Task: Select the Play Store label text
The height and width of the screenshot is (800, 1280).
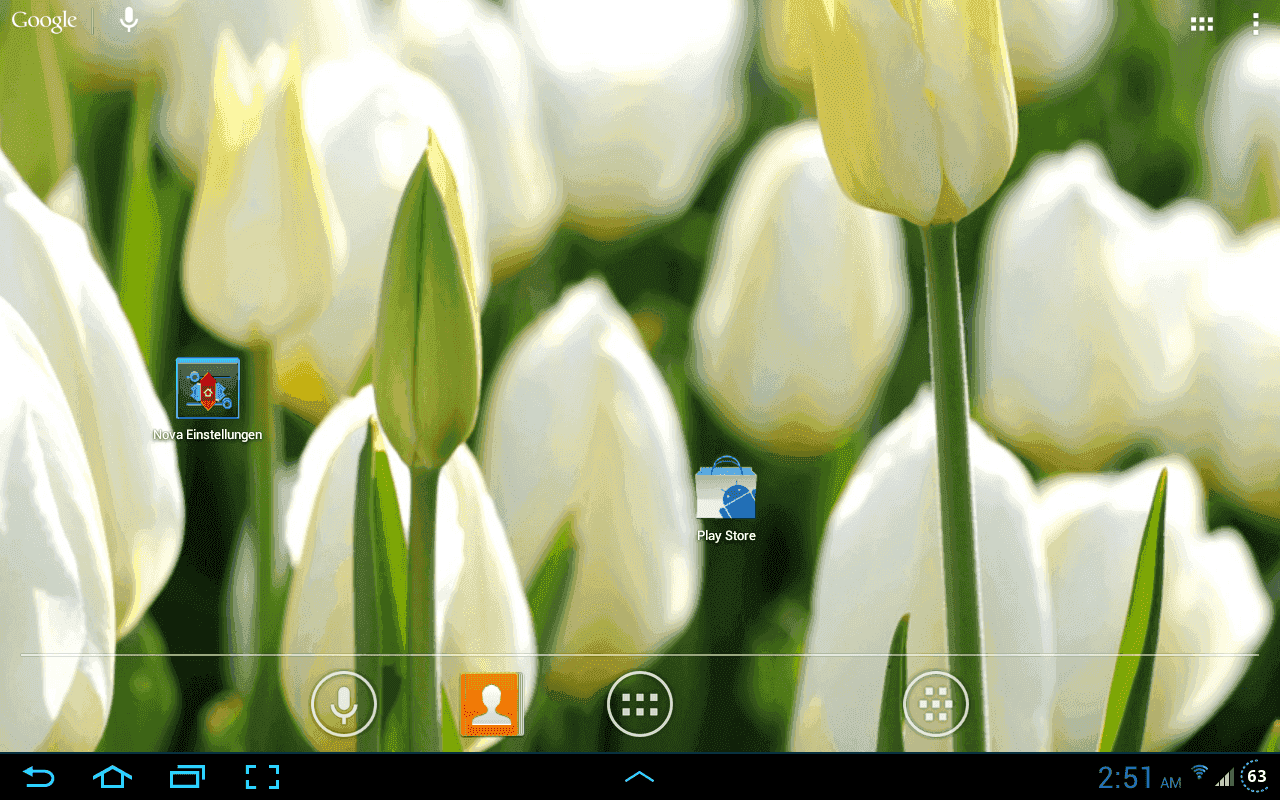Action: coord(726,536)
